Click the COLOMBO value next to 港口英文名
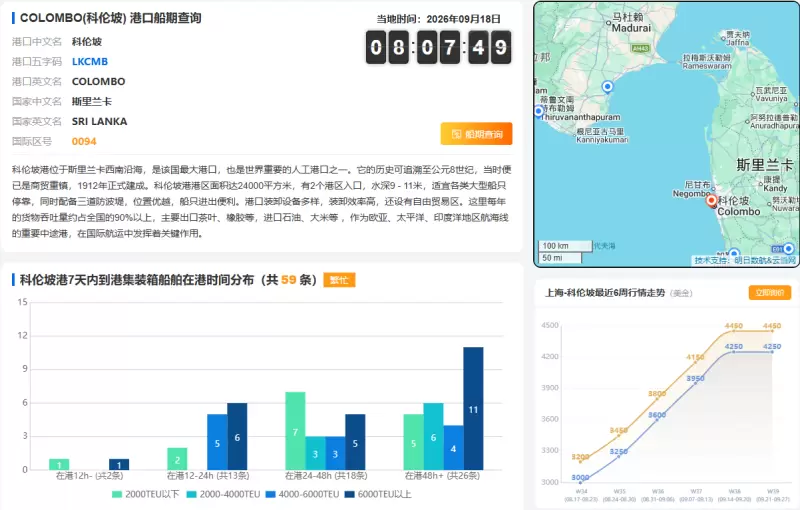800x510 pixels. (x=98, y=82)
